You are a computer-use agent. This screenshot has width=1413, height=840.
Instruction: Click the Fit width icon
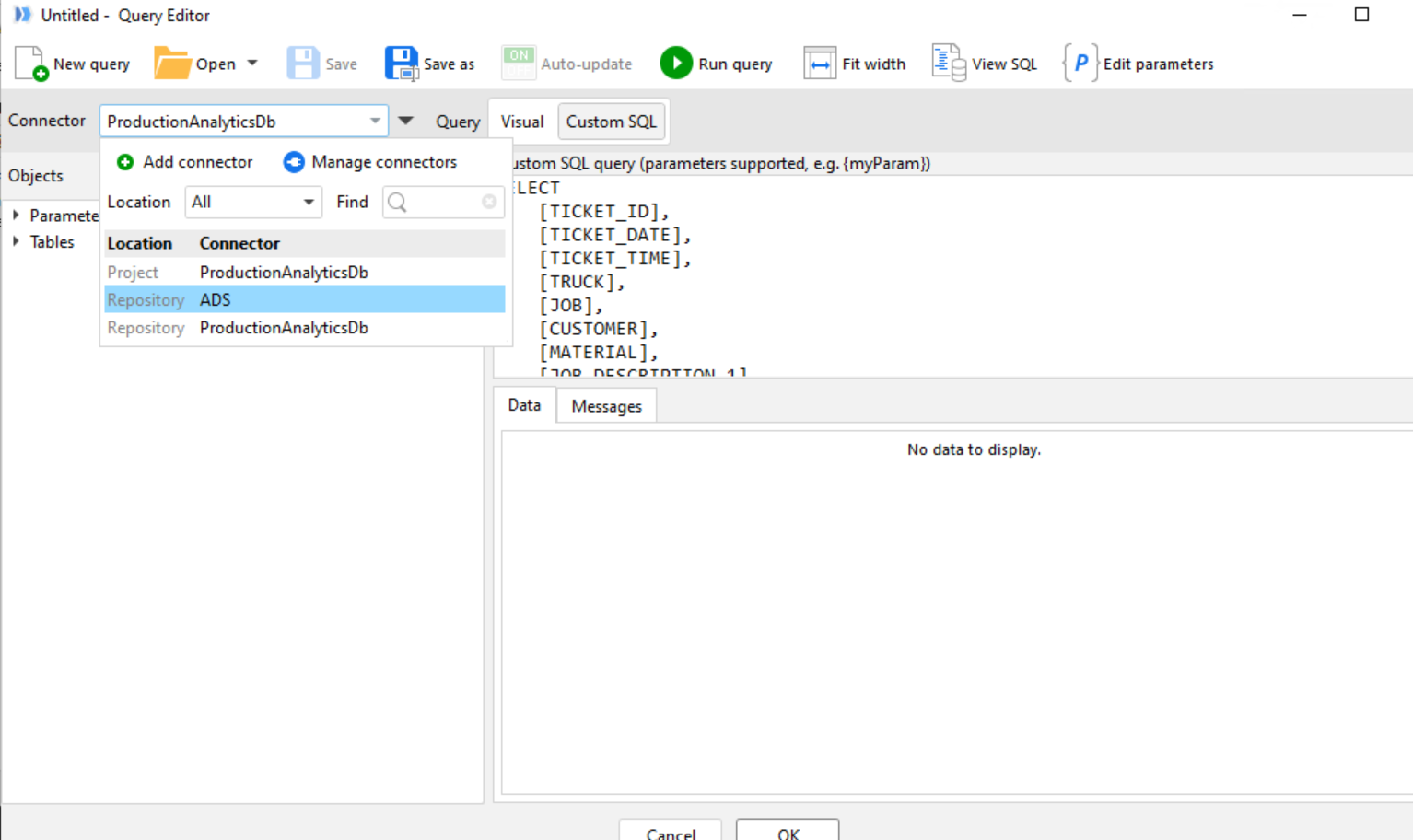pos(819,64)
